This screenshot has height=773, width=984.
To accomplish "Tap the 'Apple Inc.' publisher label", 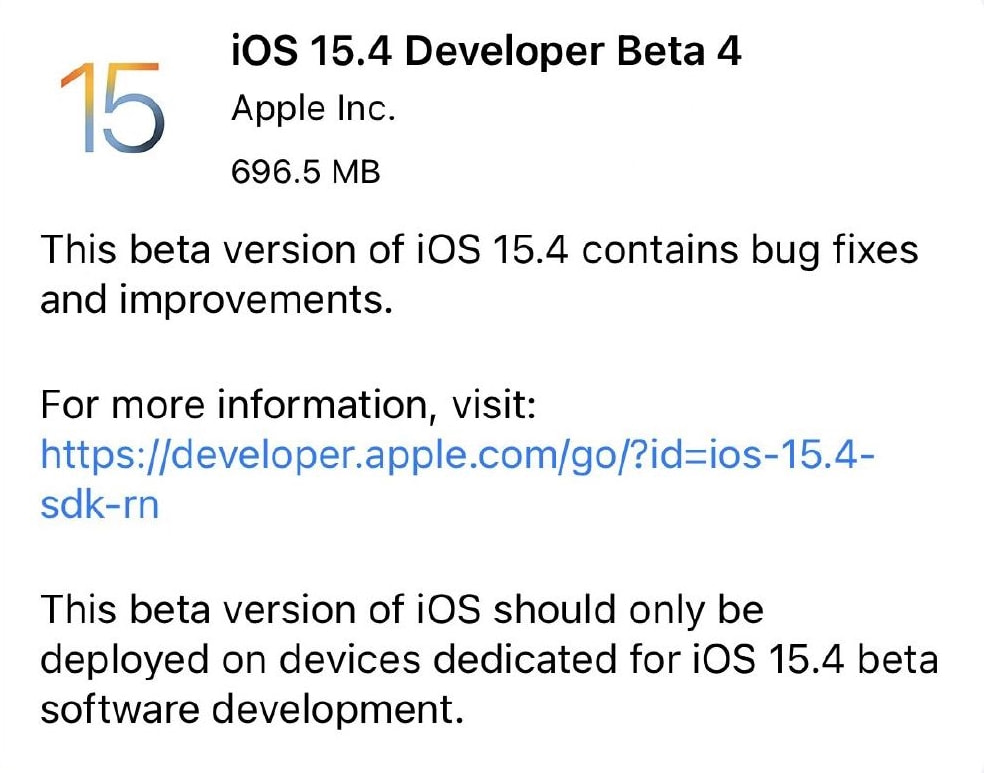I will [313, 109].
